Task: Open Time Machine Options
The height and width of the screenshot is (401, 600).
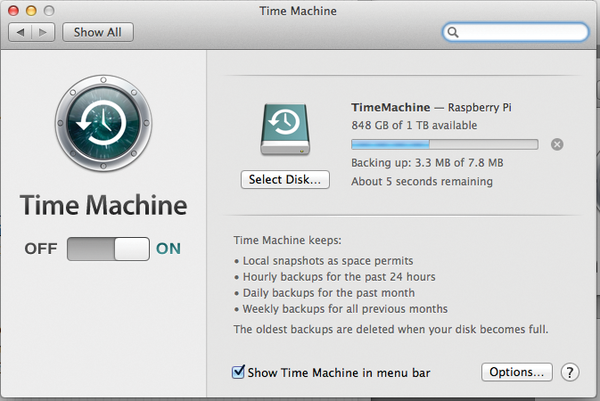Action: pyautogui.click(x=517, y=372)
